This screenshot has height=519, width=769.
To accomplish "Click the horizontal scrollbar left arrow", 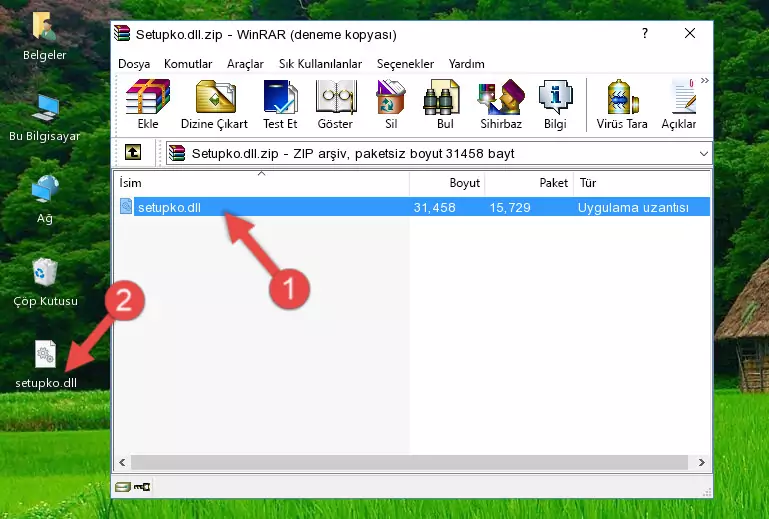I will coord(122,462).
